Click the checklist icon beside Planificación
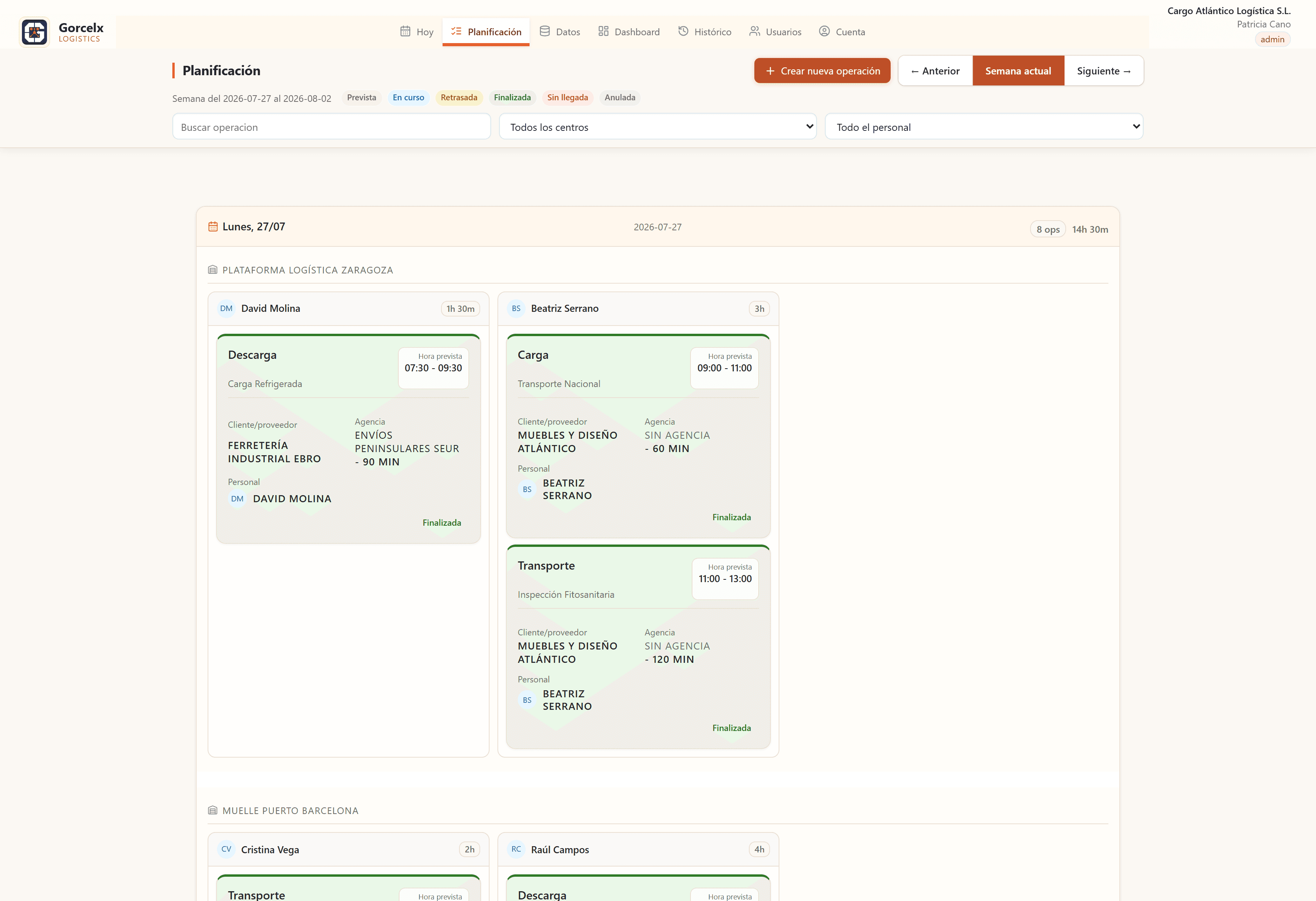 tap(456, 31)
